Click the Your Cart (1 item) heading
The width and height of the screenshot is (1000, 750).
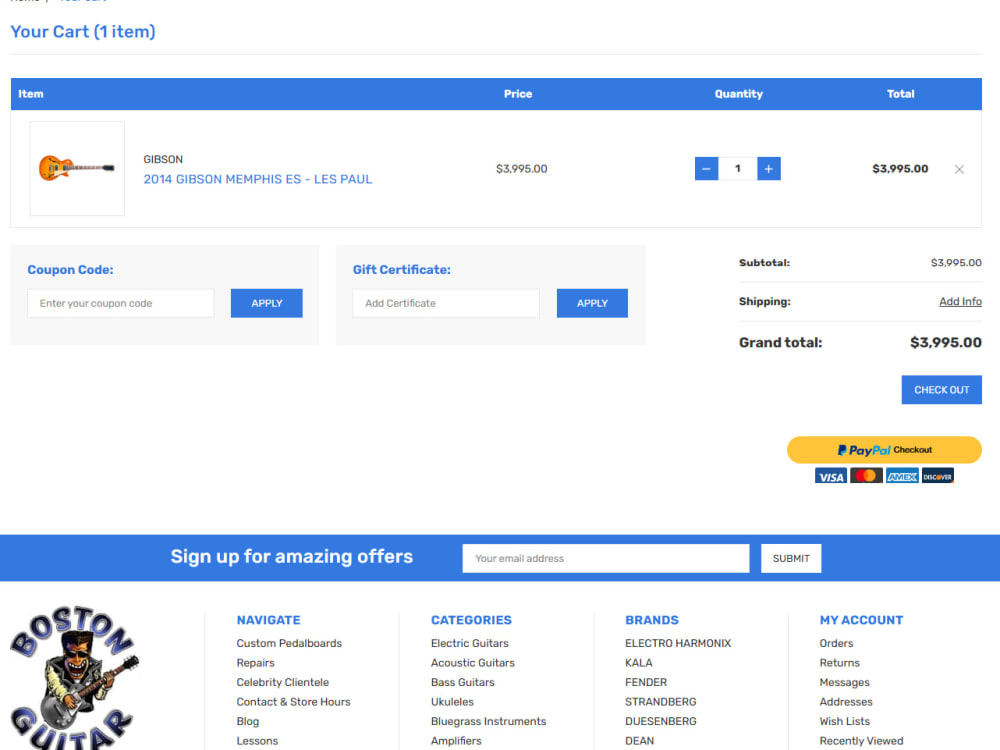coord(83,31)
